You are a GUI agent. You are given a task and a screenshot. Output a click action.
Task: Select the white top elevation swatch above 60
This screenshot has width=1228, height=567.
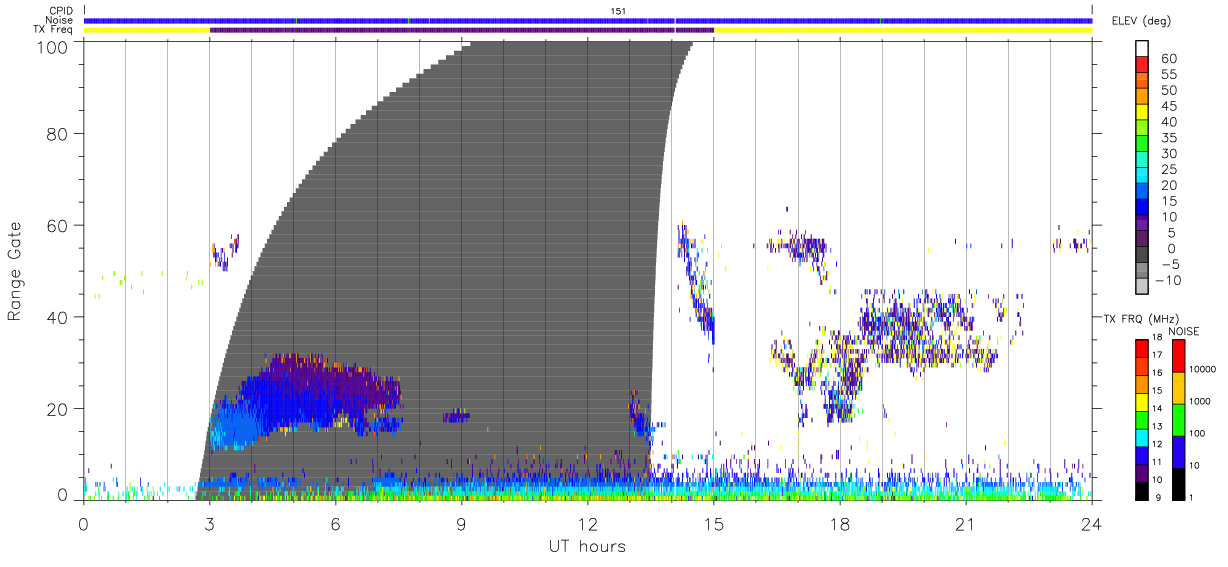(1142, 48)
